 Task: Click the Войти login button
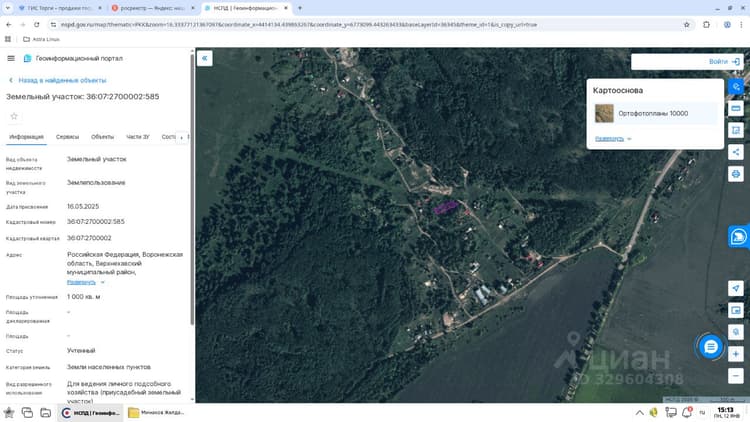(724, 61)
